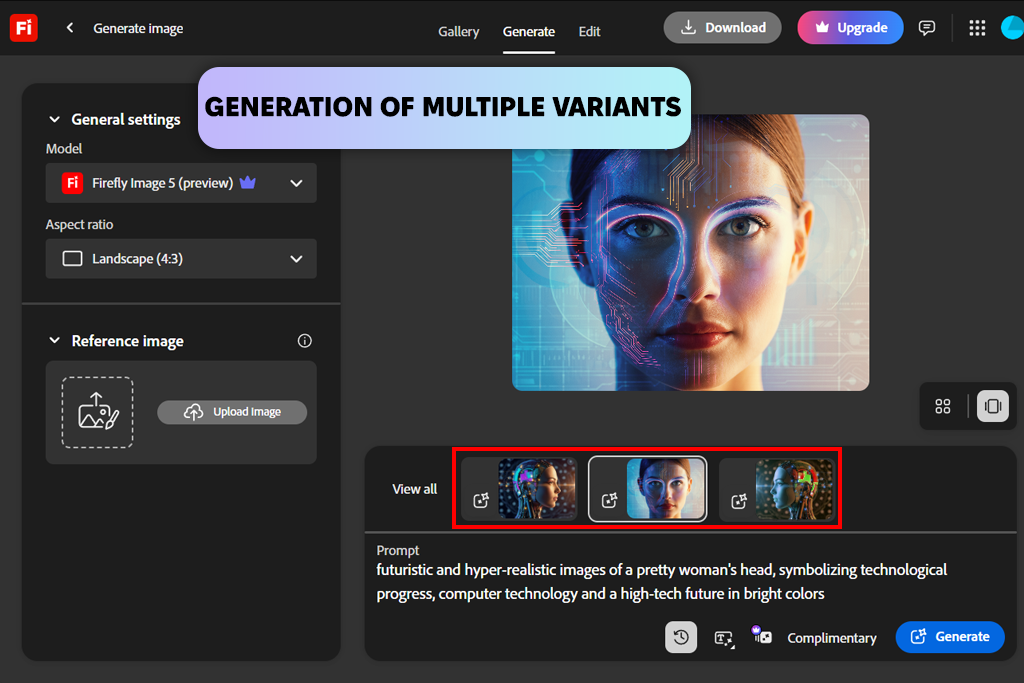
Task: Click into the prompt text field
Action: click(662, 582)
